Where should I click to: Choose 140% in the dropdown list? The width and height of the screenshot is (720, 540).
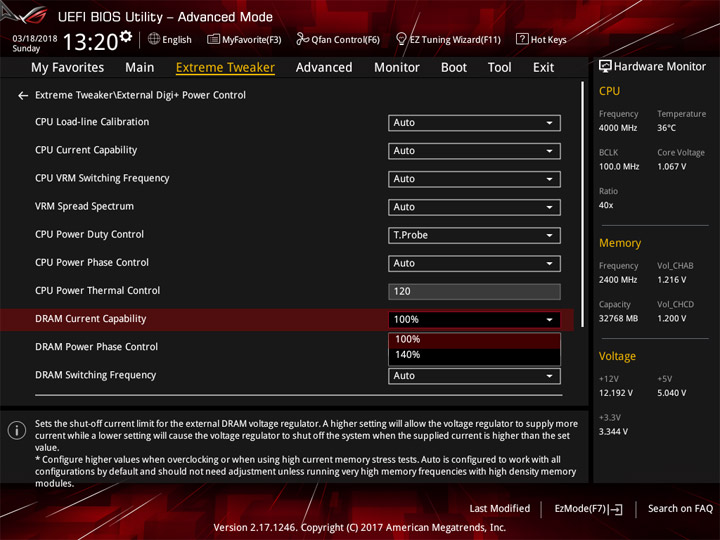[474, 355]
